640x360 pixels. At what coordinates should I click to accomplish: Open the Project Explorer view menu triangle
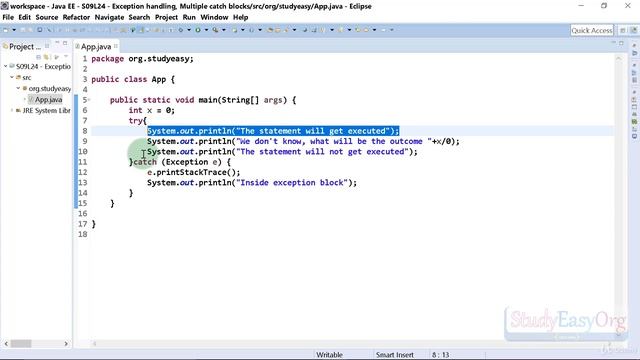tap(66, 56)
